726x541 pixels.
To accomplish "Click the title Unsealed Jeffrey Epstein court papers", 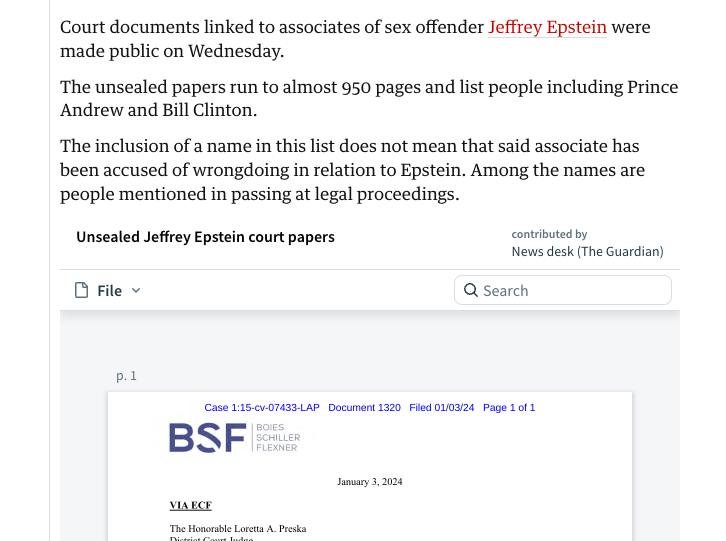I will [x=205, y=237].
